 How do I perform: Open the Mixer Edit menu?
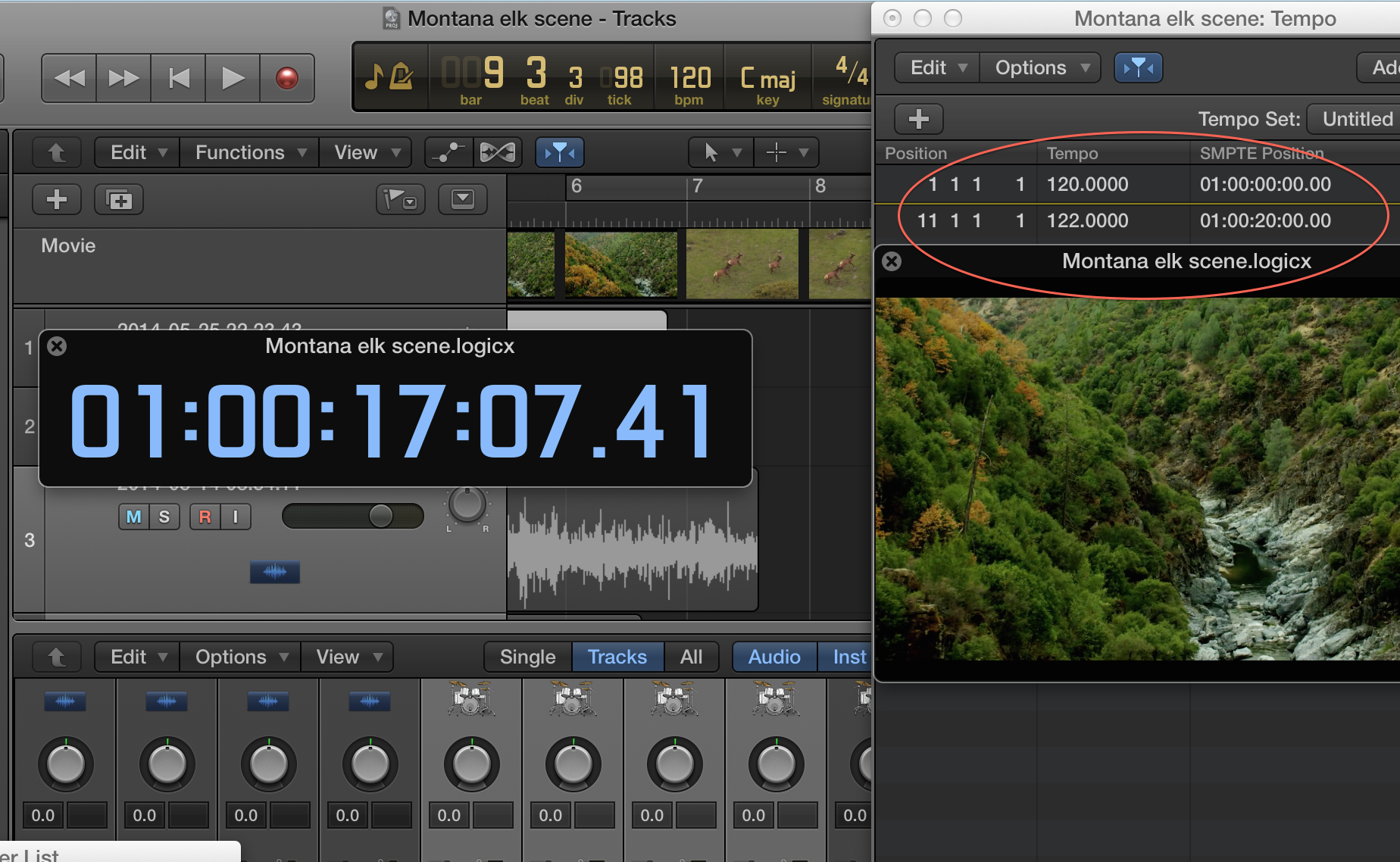138,657
